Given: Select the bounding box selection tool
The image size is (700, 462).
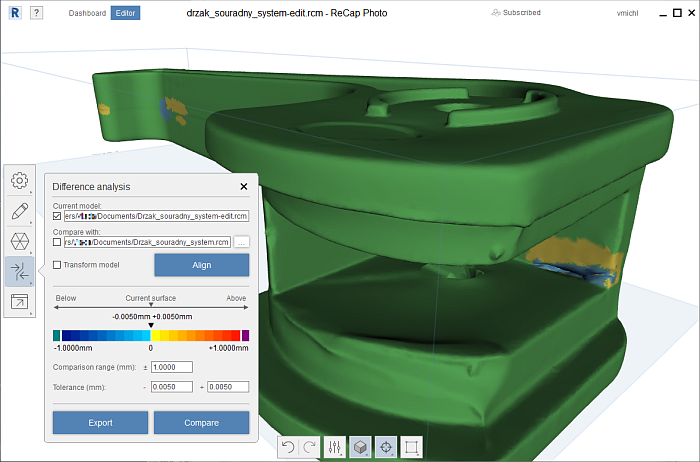Looking at the screenshot, I should coord(411,446).
